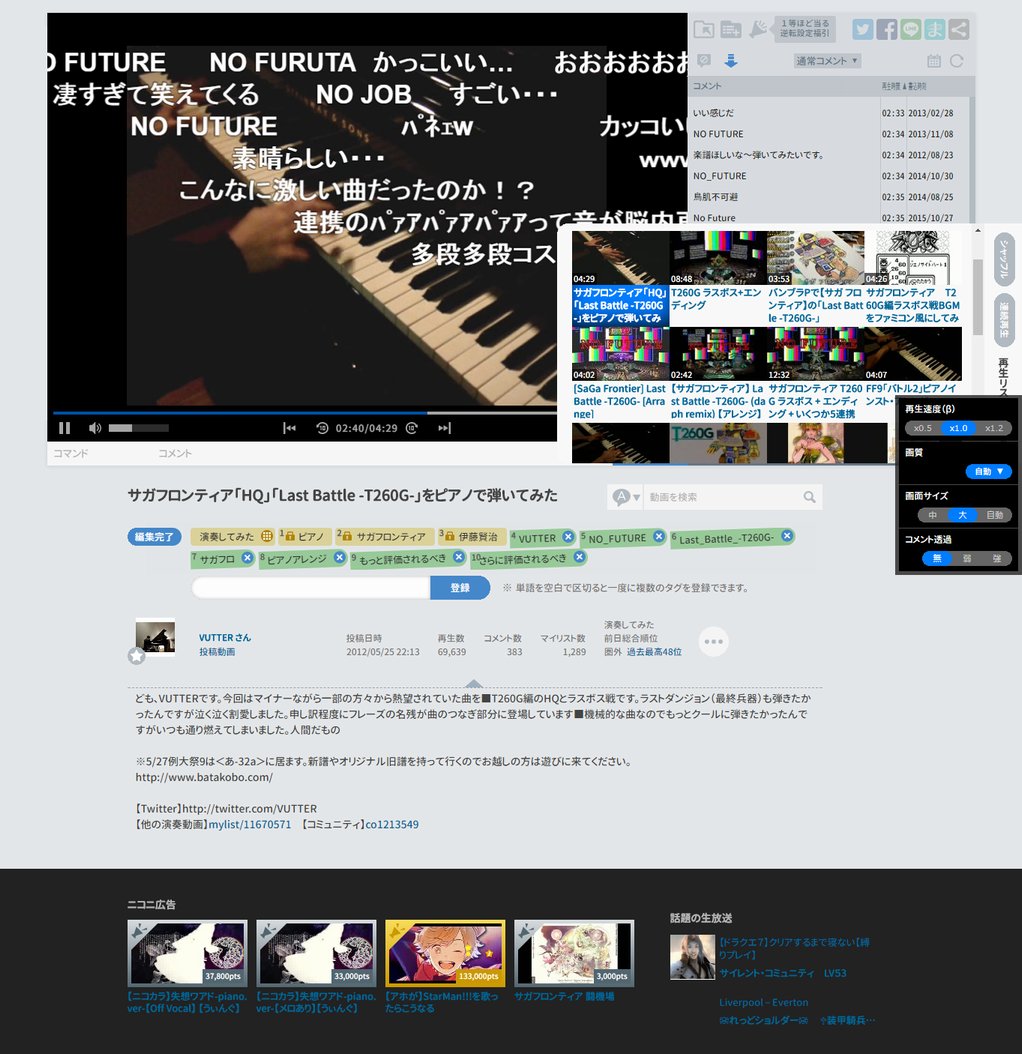Set comment transparency to 無
The image size is (1022, 1054).
[x=937, y=559]
